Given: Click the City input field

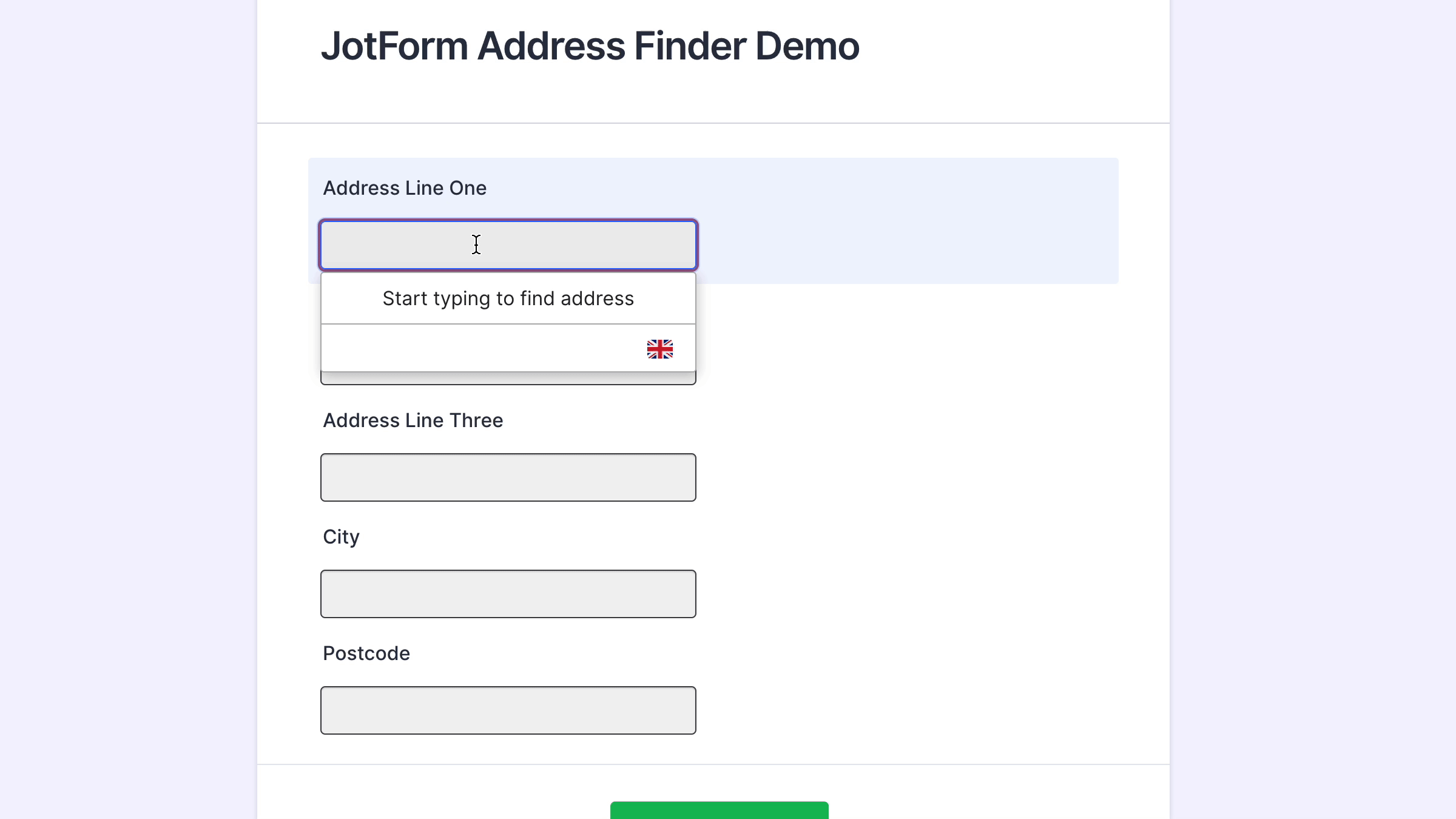Looking at the screenshot, I should 508,593.
